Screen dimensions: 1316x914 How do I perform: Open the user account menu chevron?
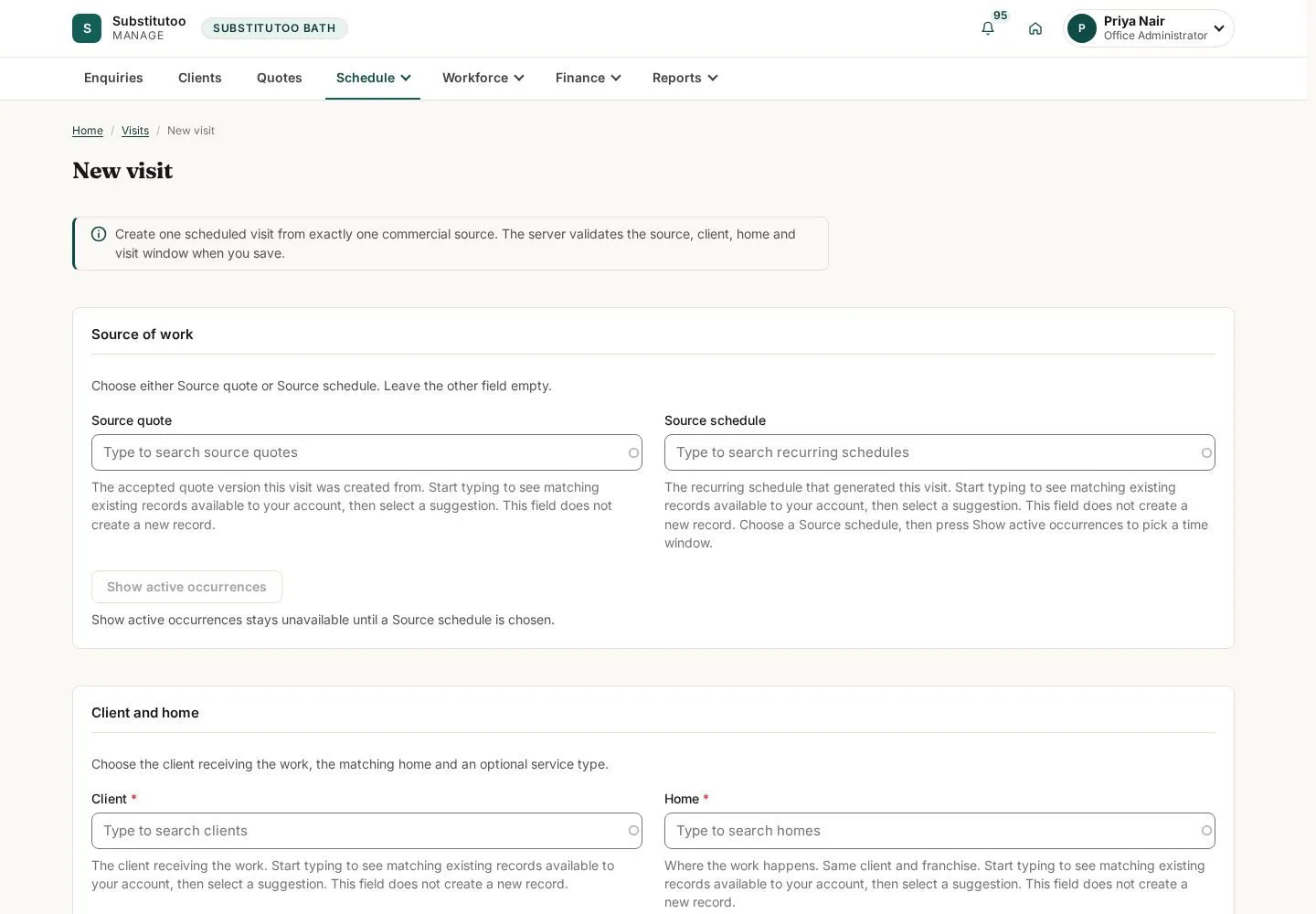(x=1218, y=28)
